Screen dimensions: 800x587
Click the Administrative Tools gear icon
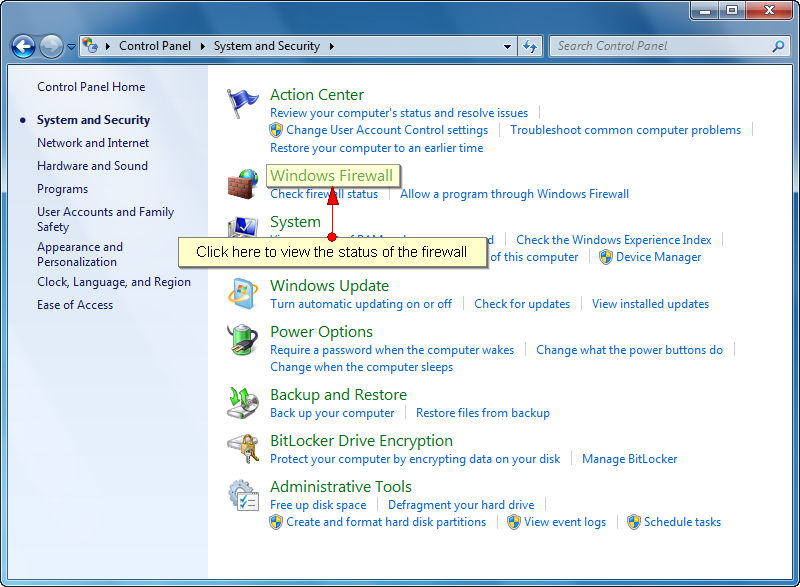point(242,495)
